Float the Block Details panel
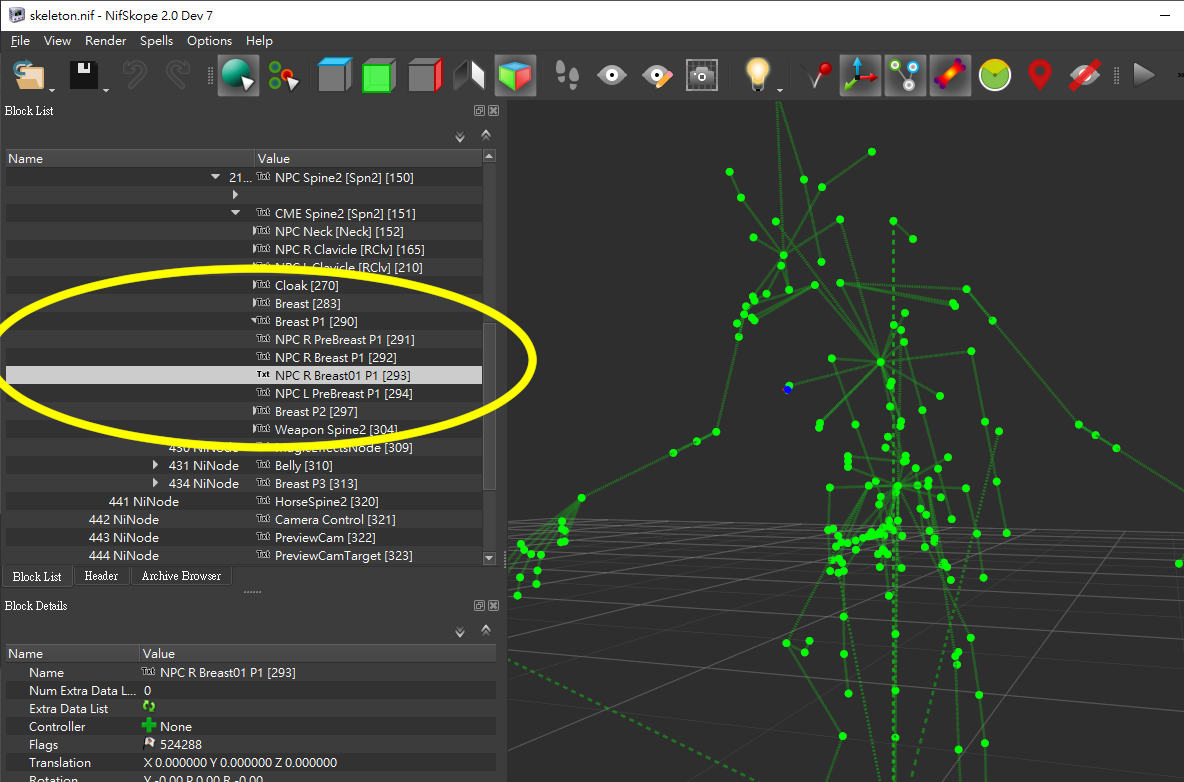1184x782 pixels. point(479,605)
